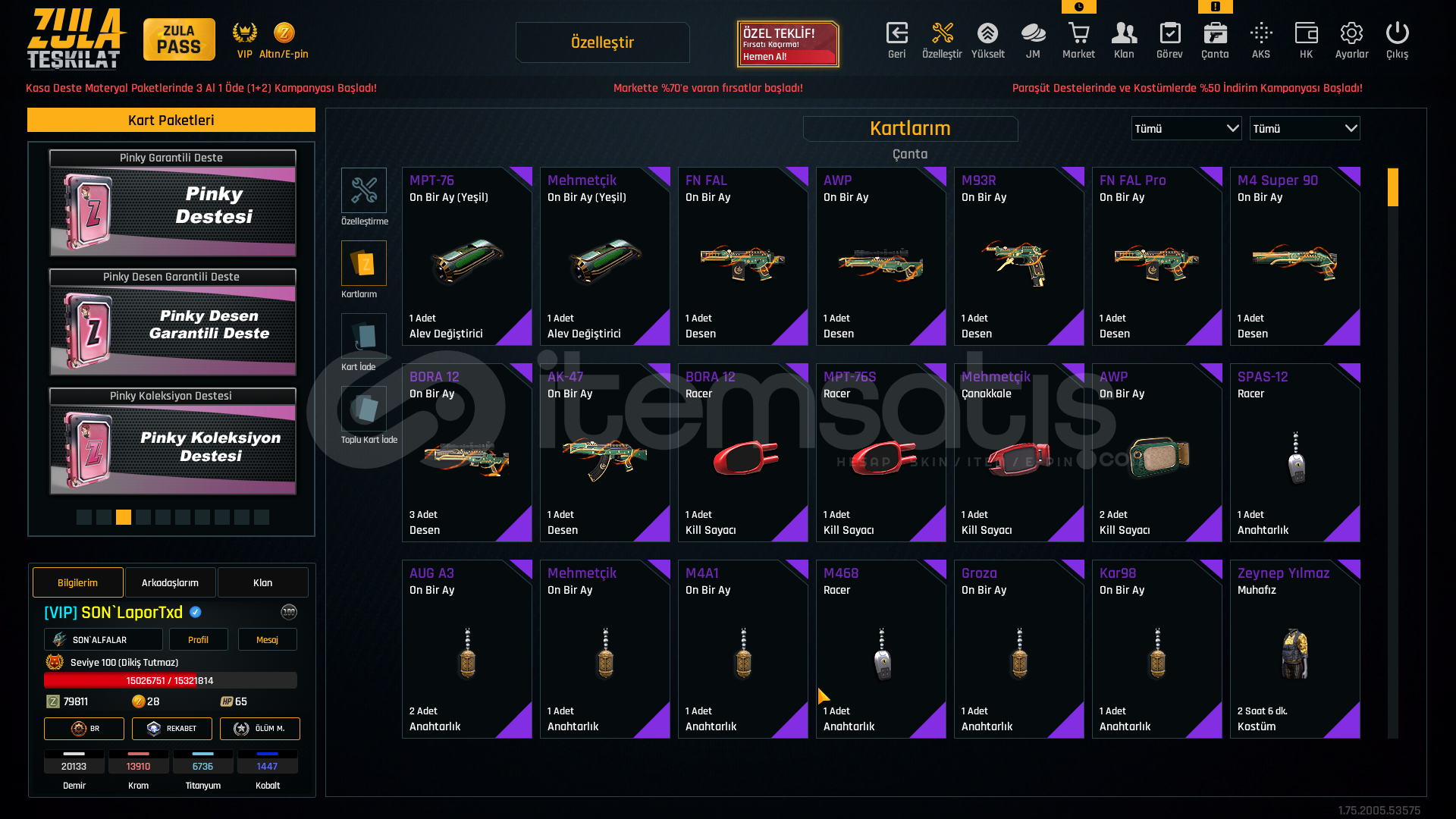Click the Profil button
The height and width of the screenshot is (819, 1456).
pos(198,639)
